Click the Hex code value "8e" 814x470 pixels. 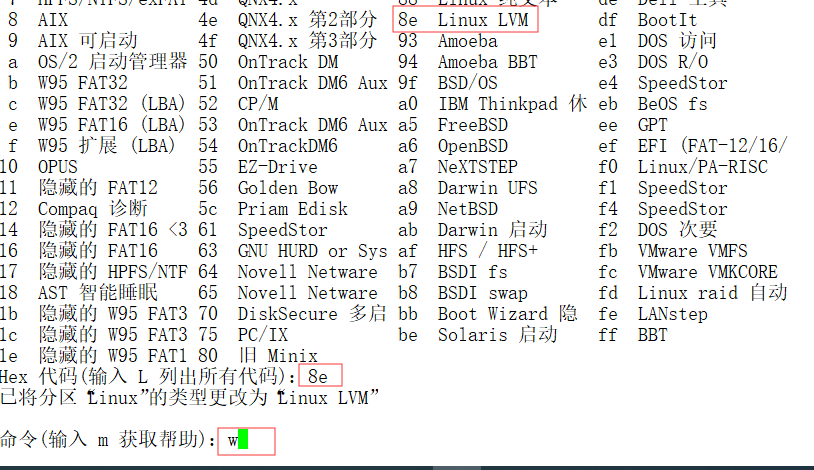click(320, 376)
